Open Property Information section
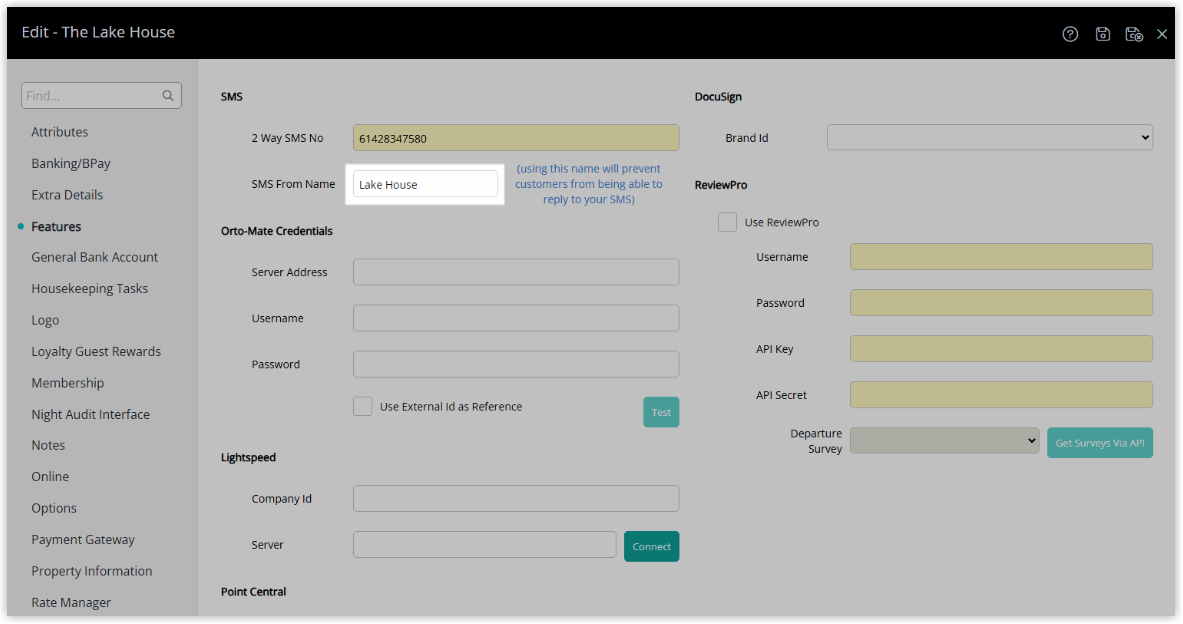Screen dimensions: 1183x624 [x=91, y=571]
